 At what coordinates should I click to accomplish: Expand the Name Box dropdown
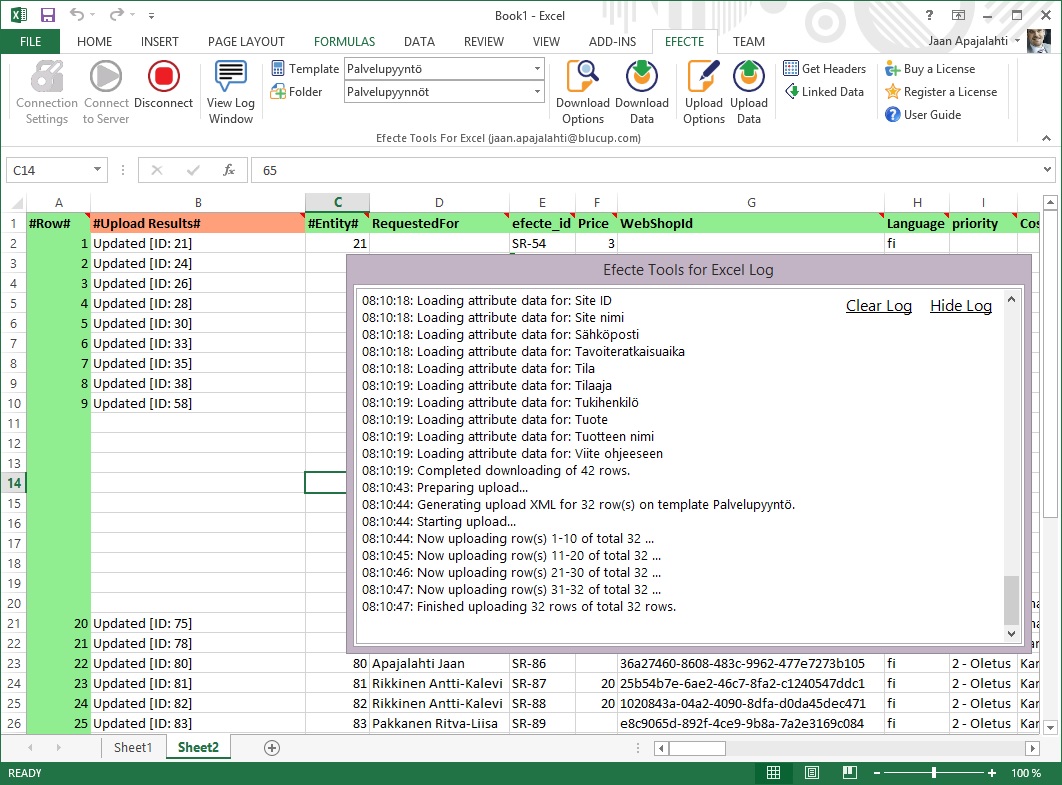click(98, 169)
